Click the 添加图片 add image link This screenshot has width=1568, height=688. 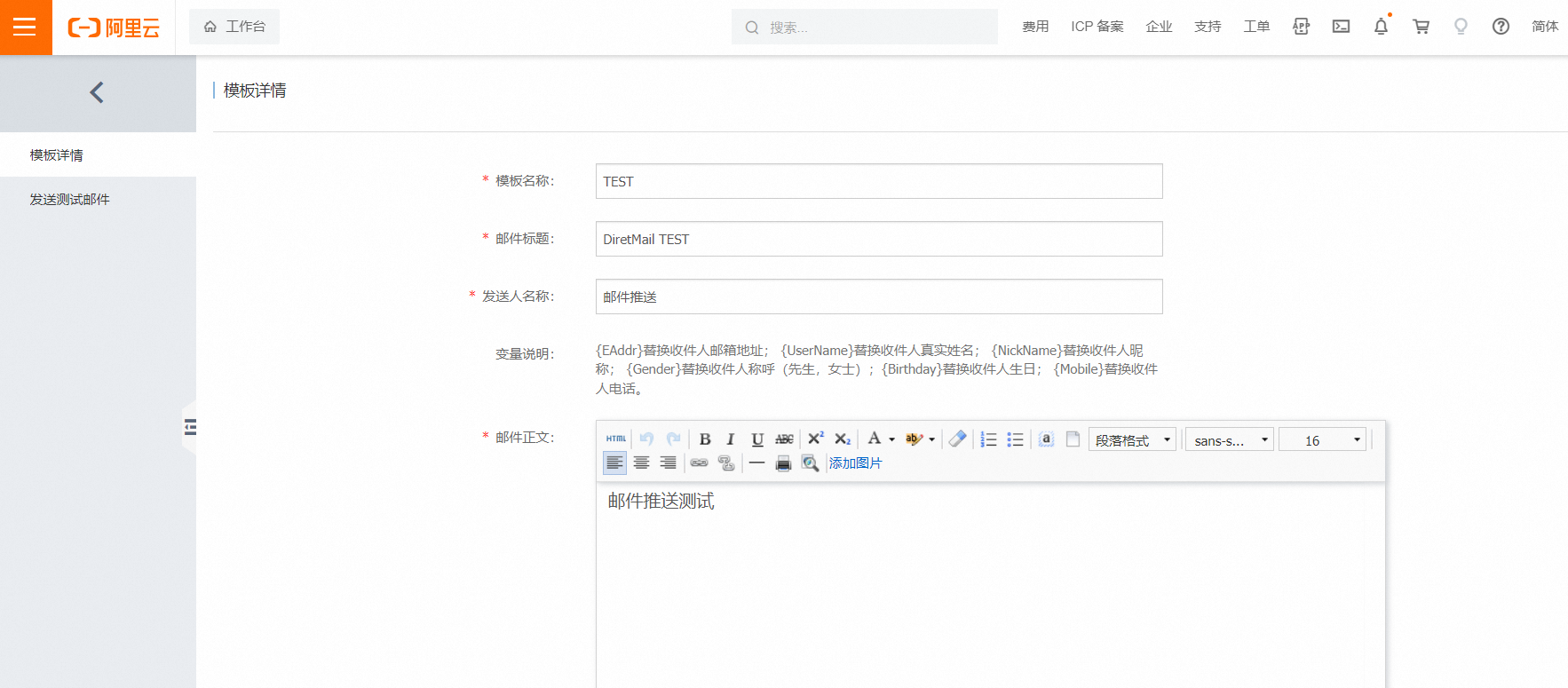coord(855,463)
